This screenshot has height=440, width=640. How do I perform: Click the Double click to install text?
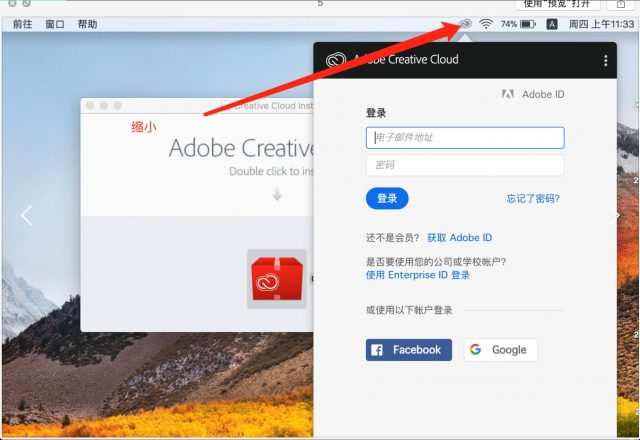271,171
